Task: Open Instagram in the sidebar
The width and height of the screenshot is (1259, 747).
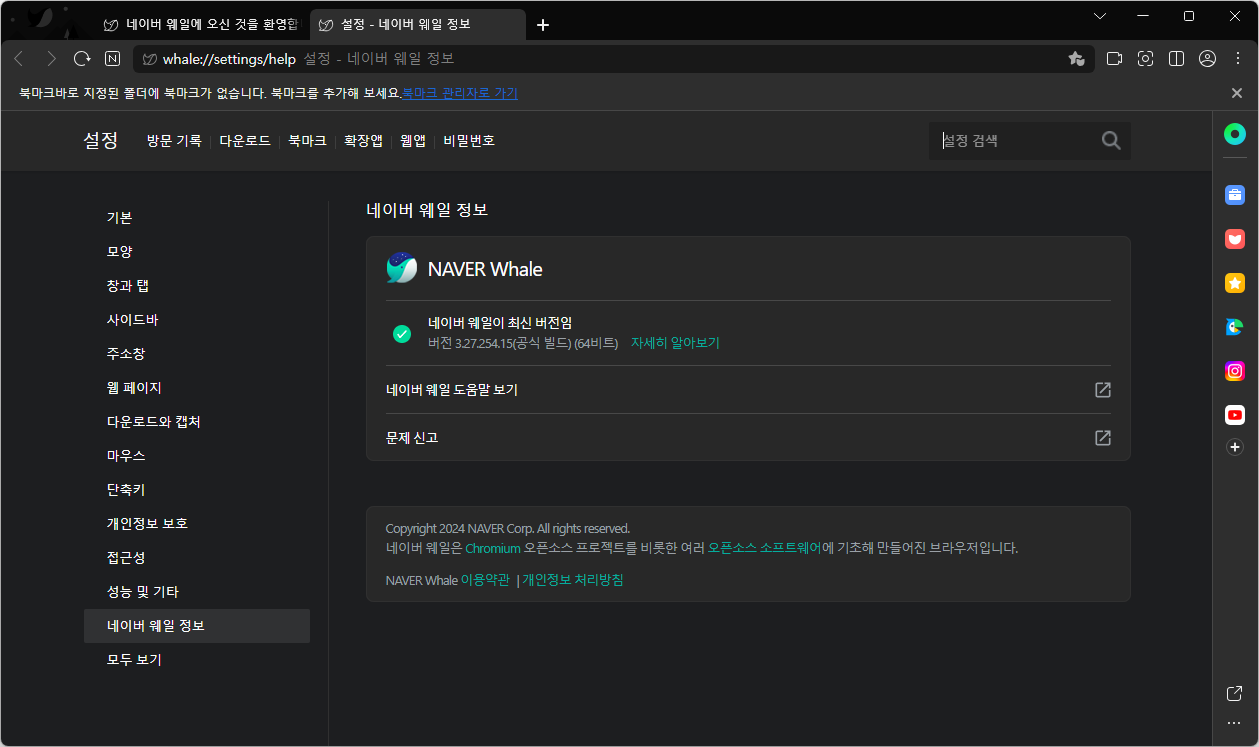Action: [x=1235, y=371]
